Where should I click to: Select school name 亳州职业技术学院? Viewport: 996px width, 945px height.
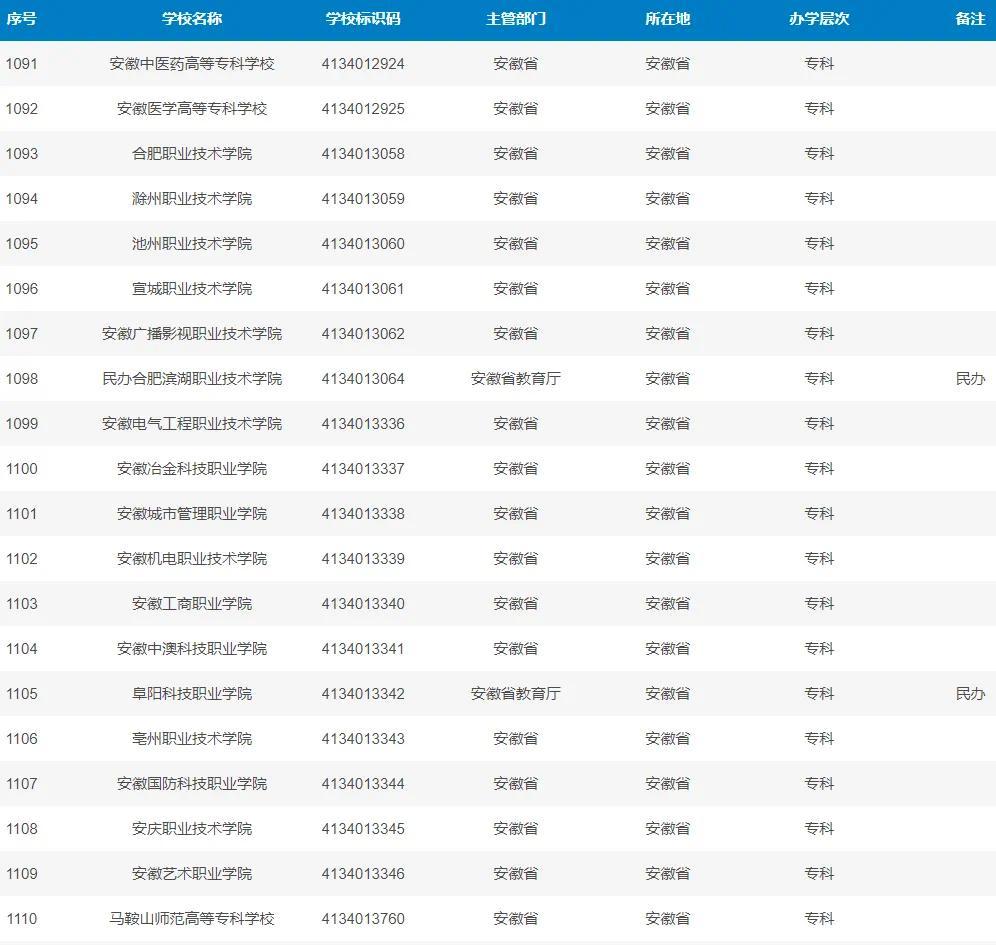point(192,739)
